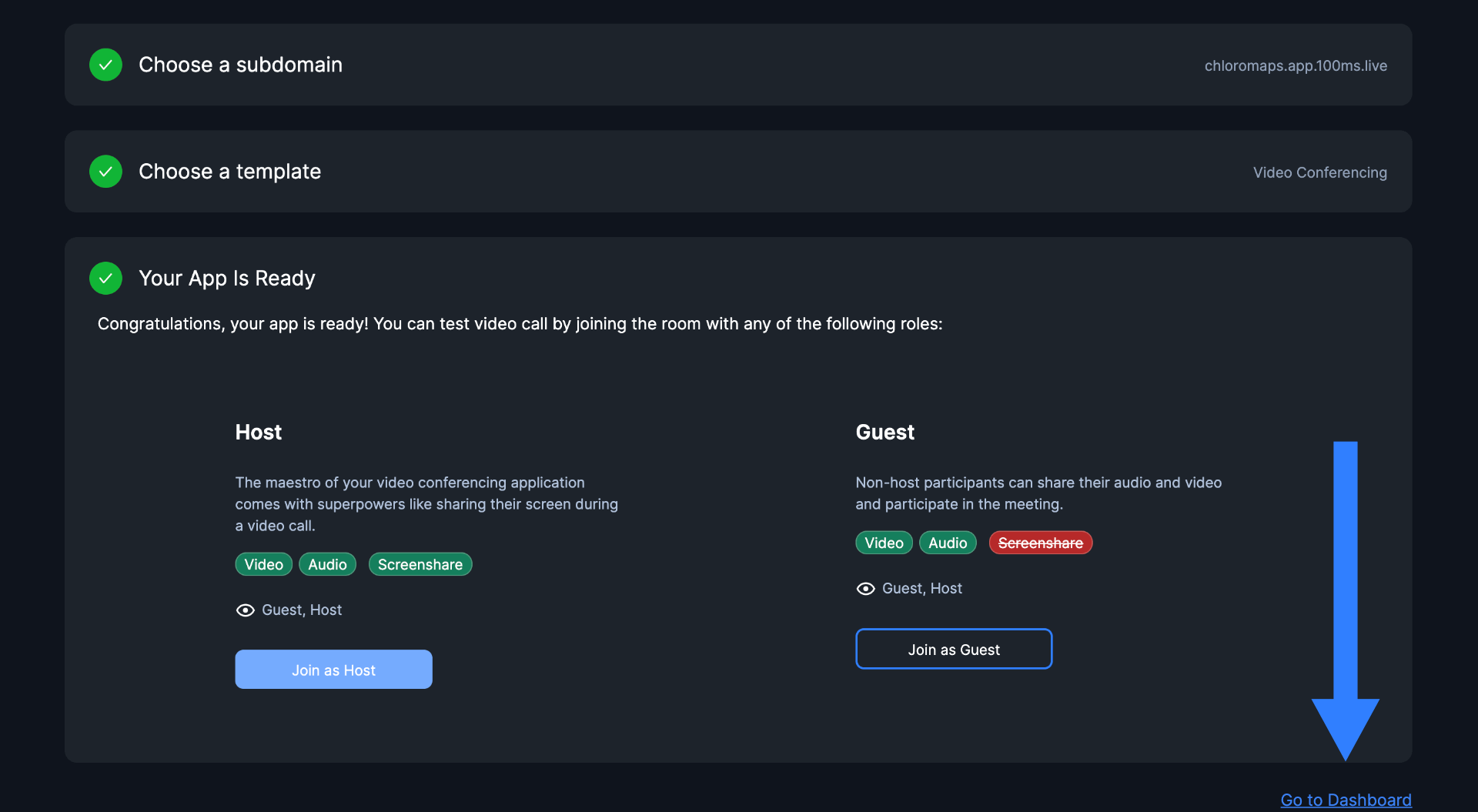Click the green checkmark beside Your App Is Ready
The width and height of the screenshot is (1478, 812).
(x=105, y=278)
